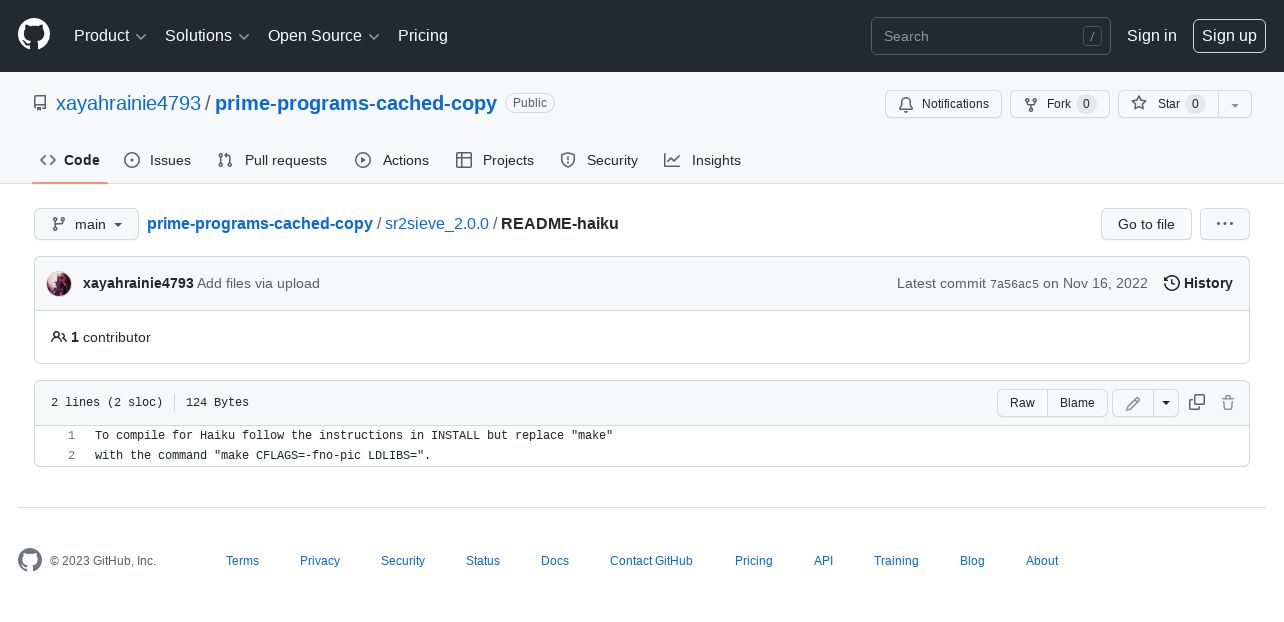Switch to the Pull requests tab

click(x=272, y=160)
